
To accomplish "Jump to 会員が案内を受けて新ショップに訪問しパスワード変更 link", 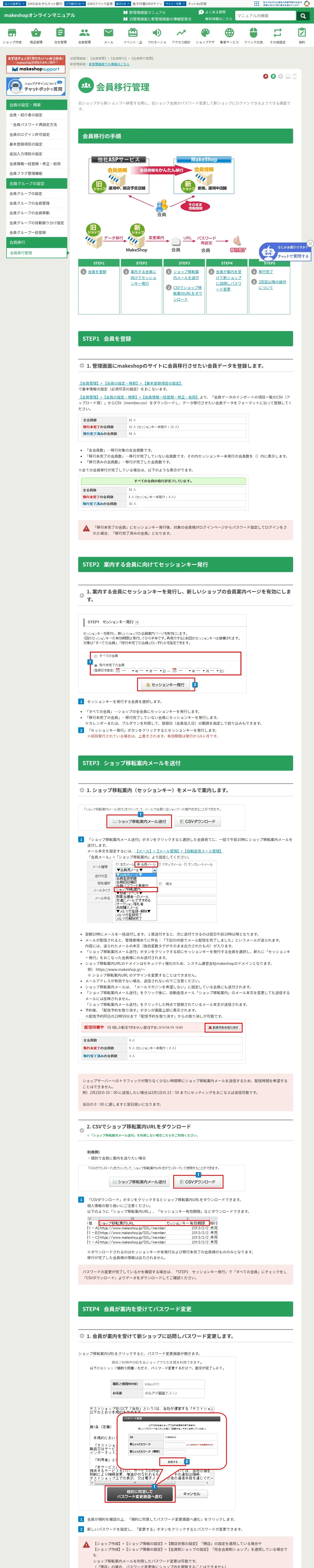I will (x=229, y=281).
